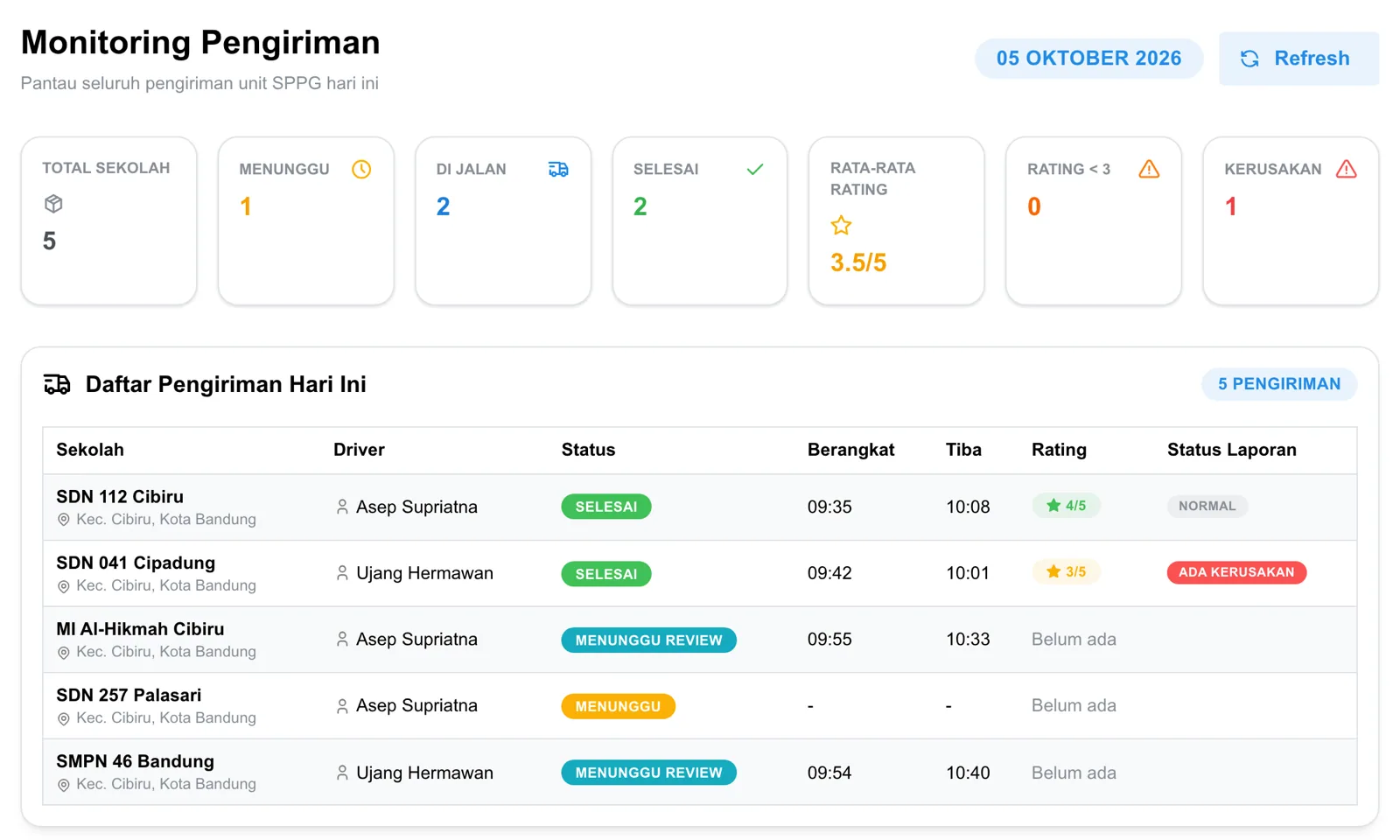1400x840 pixels.
Task: Click the Driver column header
Action: [359, 450]
